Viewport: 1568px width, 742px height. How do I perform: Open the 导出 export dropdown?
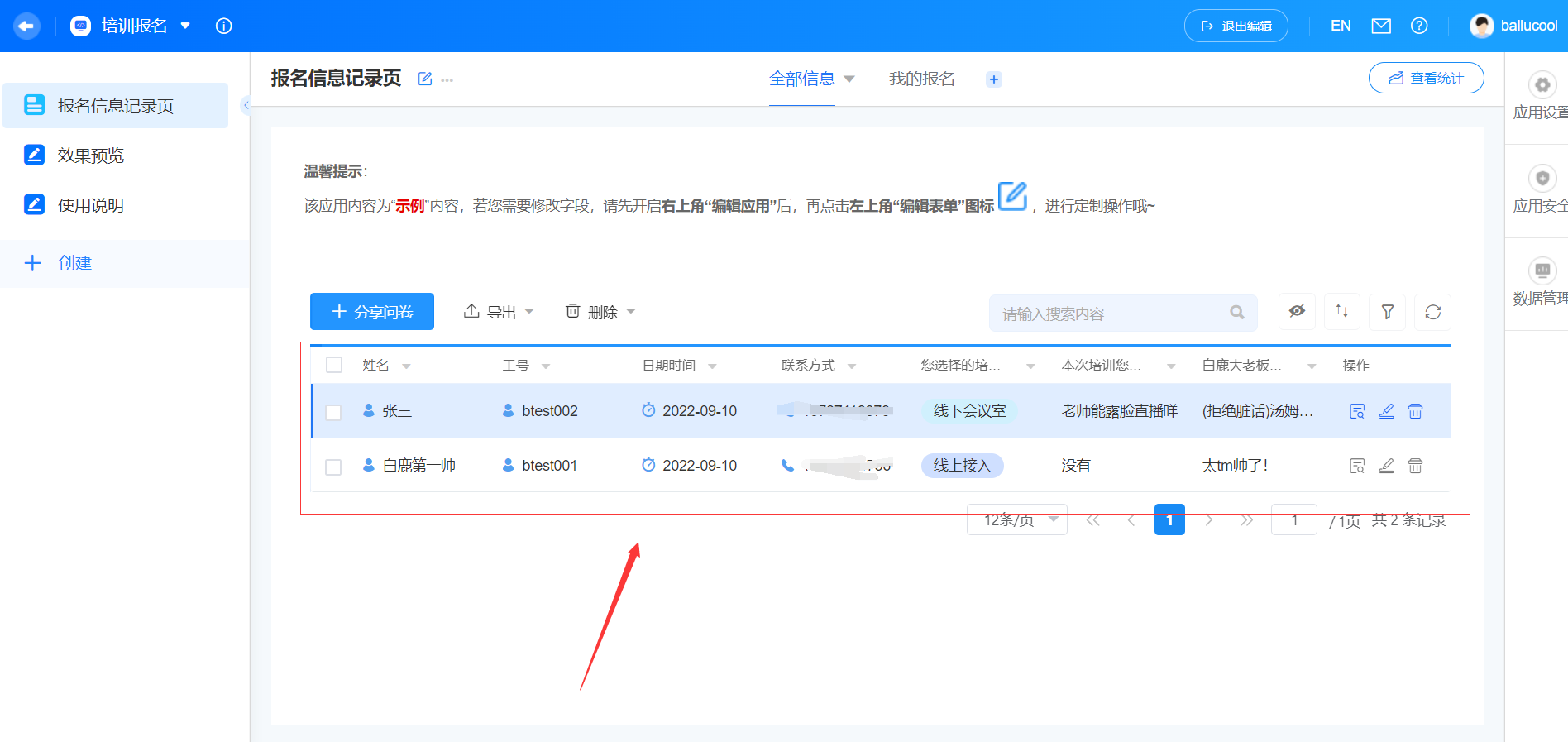[x=499, y=312]
